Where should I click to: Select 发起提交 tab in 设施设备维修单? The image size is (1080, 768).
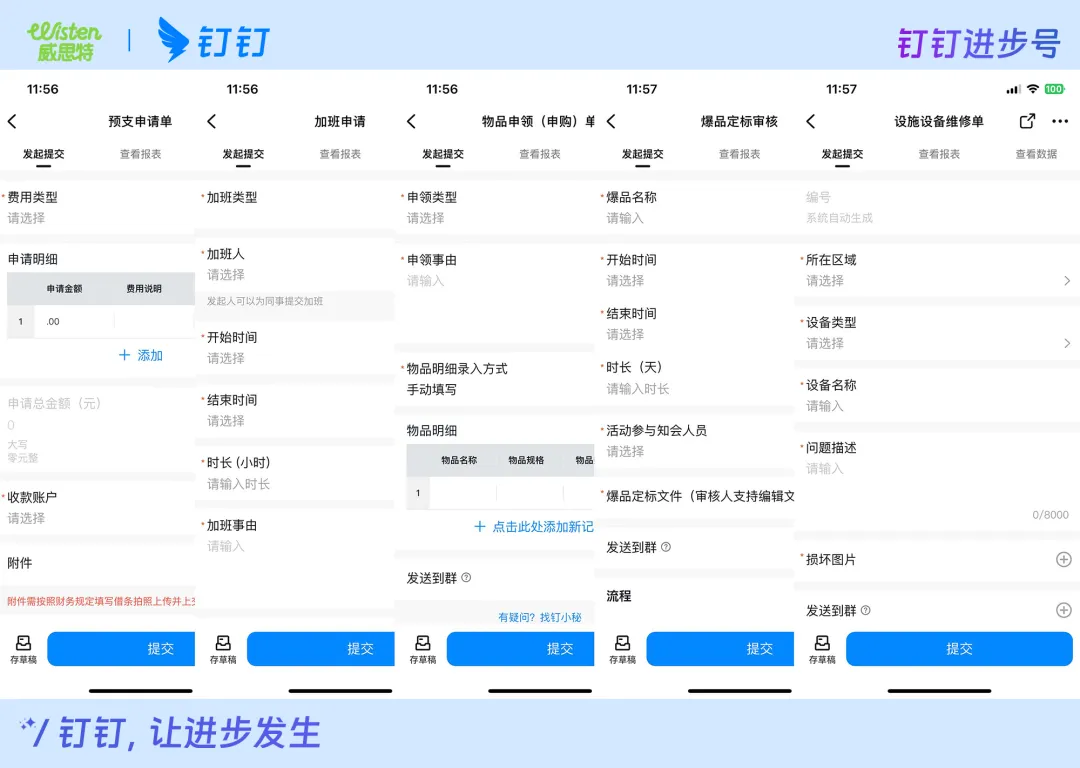842,154
